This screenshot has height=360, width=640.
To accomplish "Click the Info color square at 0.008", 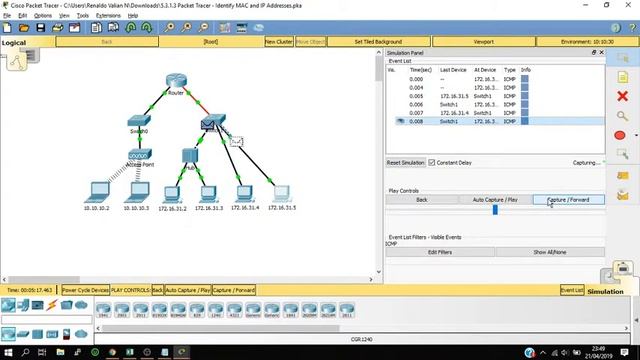I will (x=525, y=121).
